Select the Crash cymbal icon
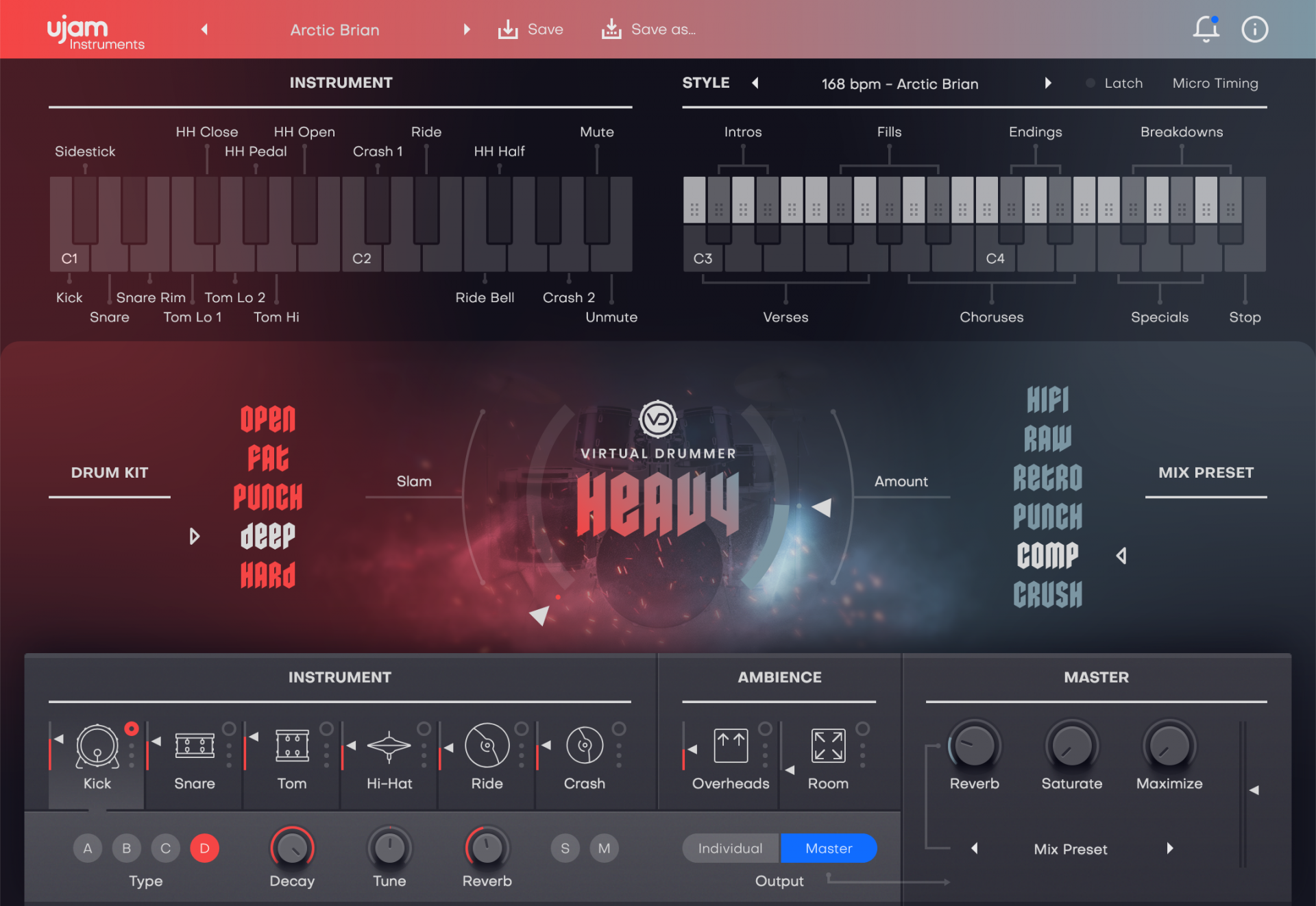 tap(584, 746)
